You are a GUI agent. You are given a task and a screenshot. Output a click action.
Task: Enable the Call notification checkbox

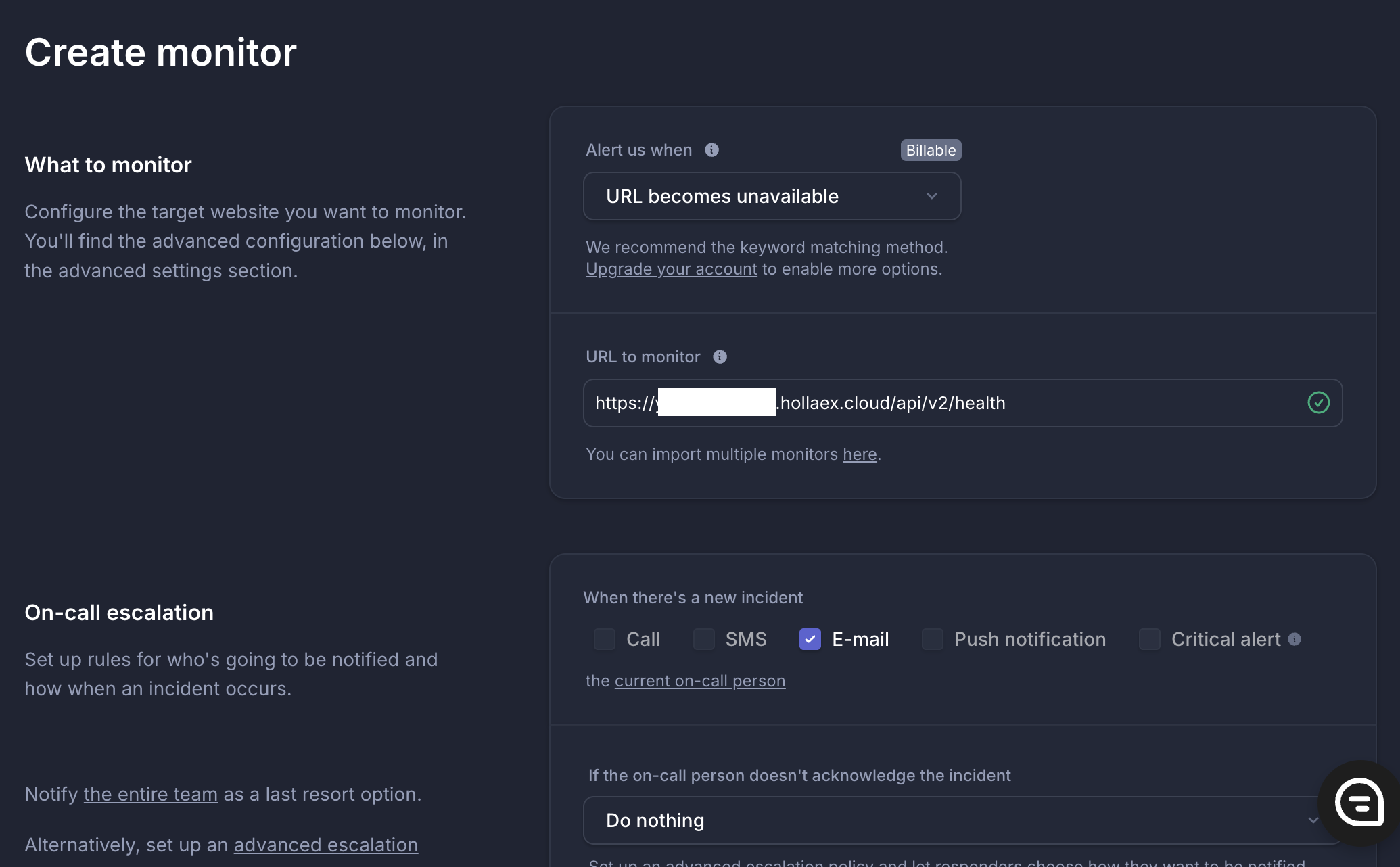tap(604, 639)
